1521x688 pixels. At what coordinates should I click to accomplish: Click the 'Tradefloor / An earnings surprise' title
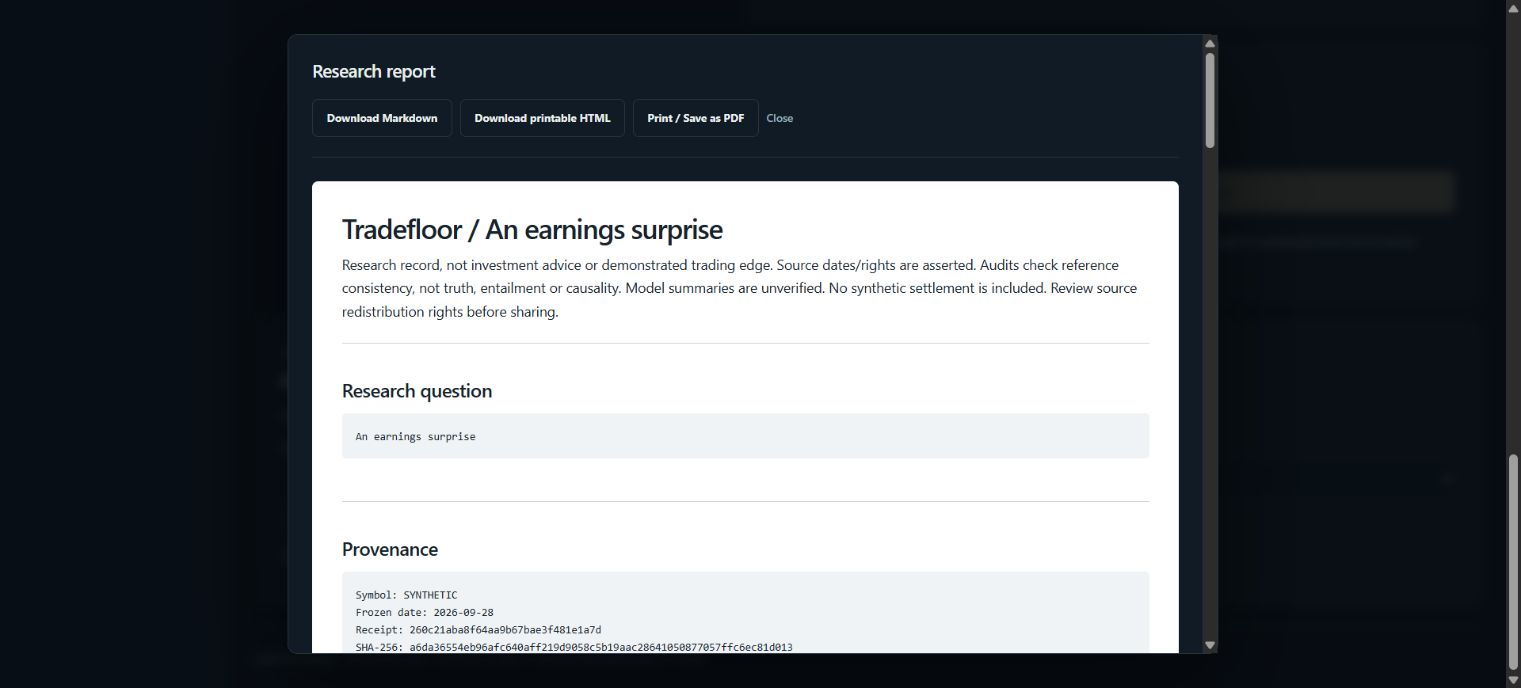(532, 229)
